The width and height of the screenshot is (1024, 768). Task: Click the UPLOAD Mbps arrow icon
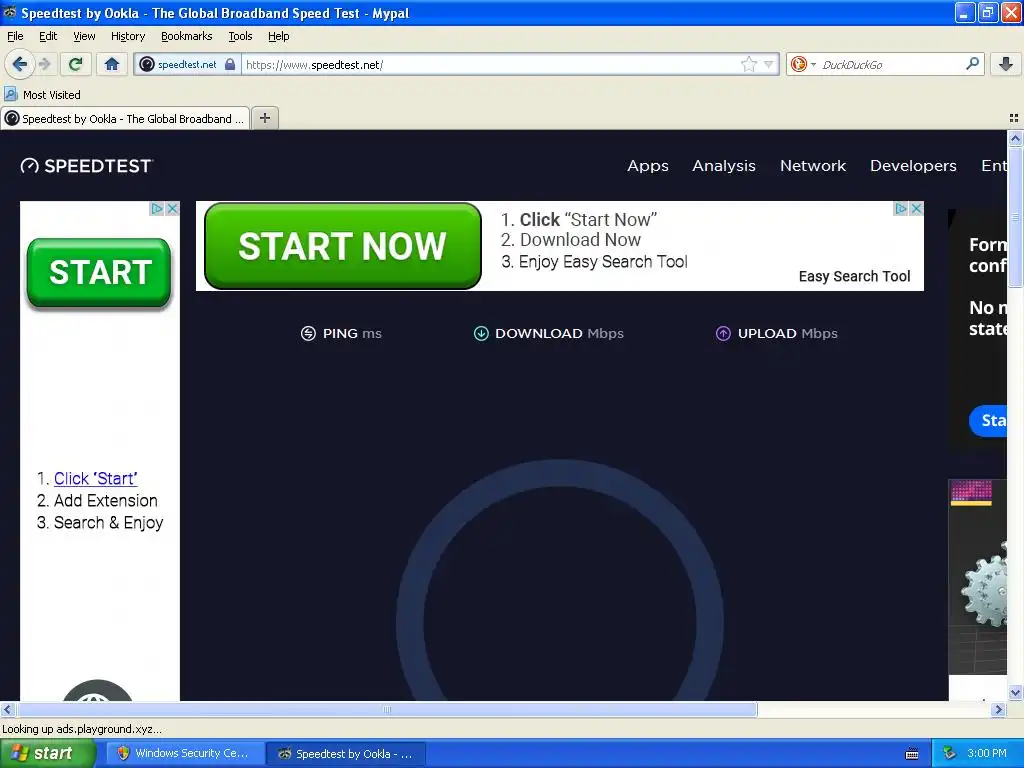coord(723,333)
